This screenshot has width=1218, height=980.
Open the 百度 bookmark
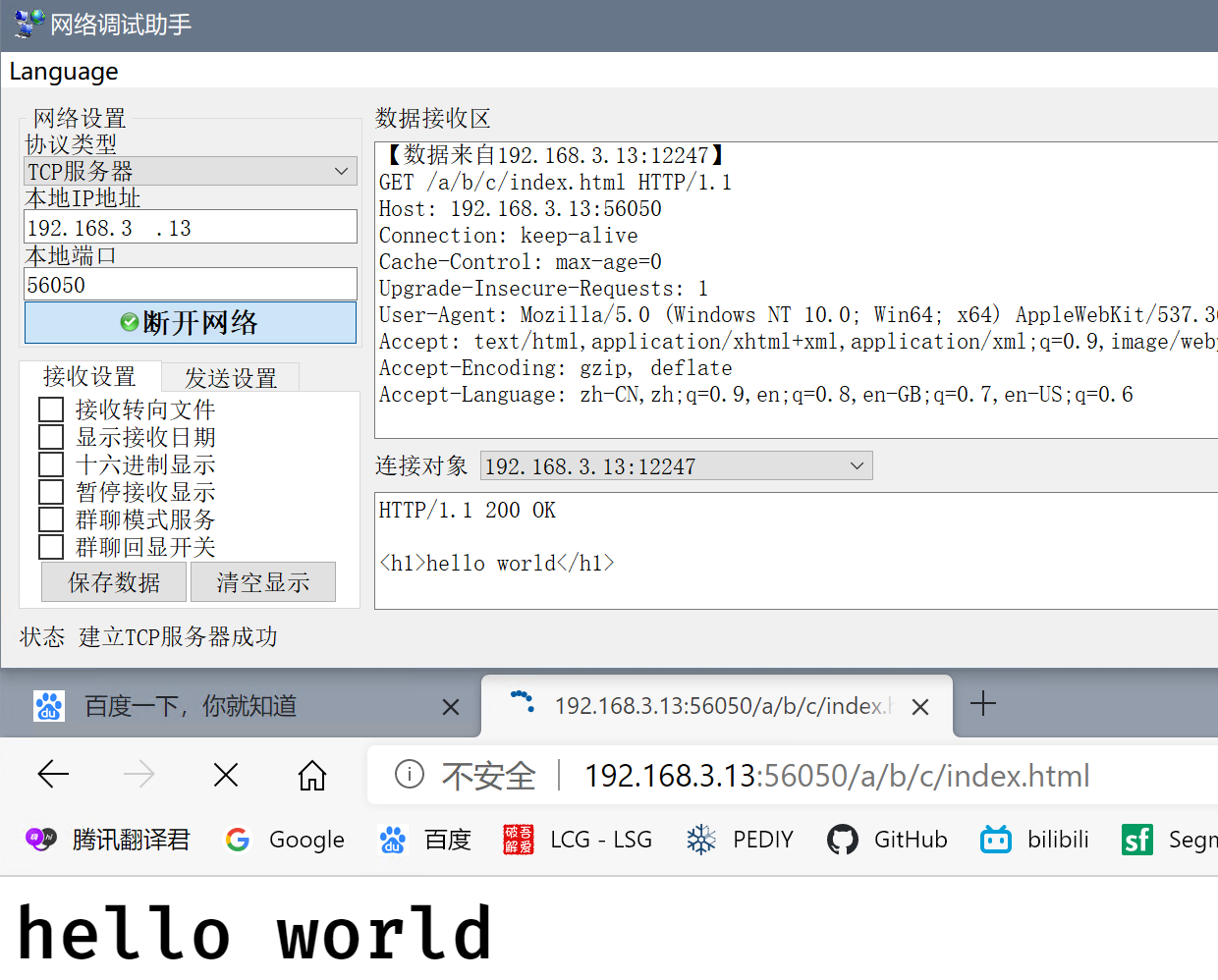coord(425,840)
